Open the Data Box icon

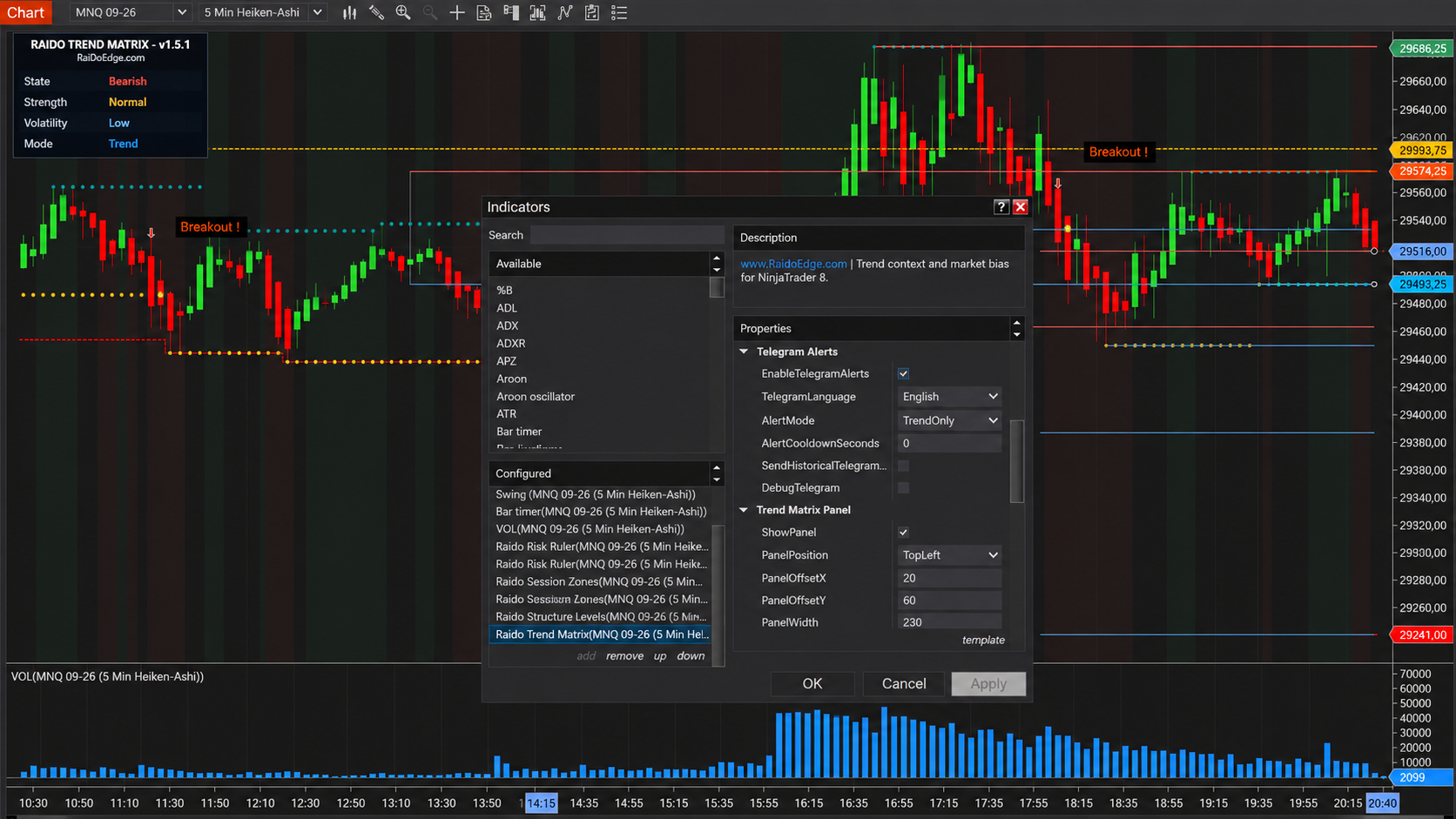[x=538, y=12]
